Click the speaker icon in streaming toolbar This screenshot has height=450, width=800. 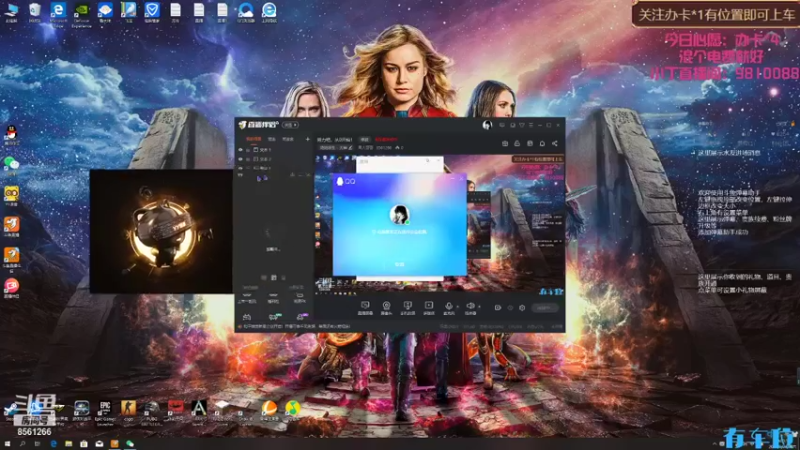pos(470,307)
